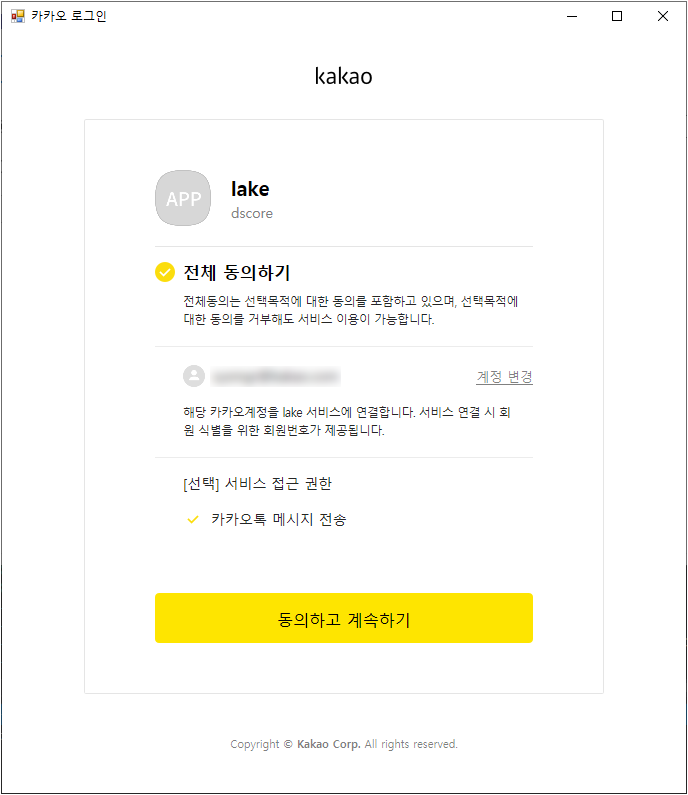
Task: Click the window icon beside 카카오 로그인 title
Action: point(18,16)
